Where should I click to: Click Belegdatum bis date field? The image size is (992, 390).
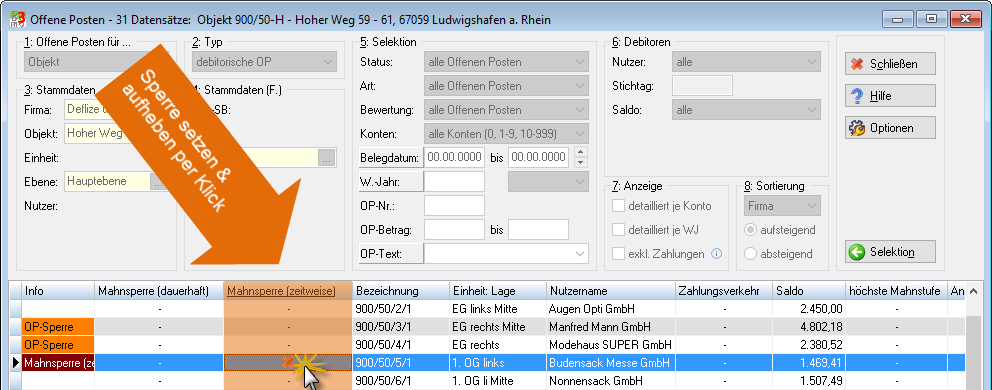click(x=538, y=157)
